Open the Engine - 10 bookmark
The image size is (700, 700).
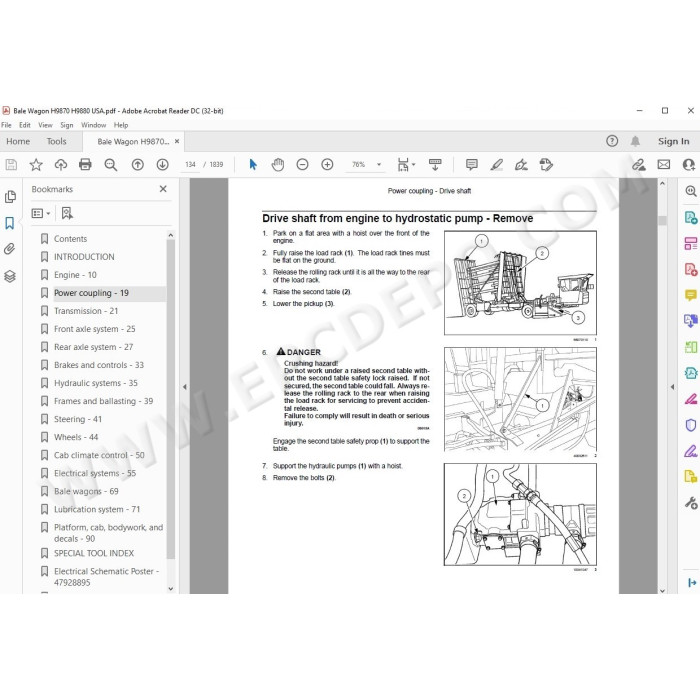click(75, 275)
